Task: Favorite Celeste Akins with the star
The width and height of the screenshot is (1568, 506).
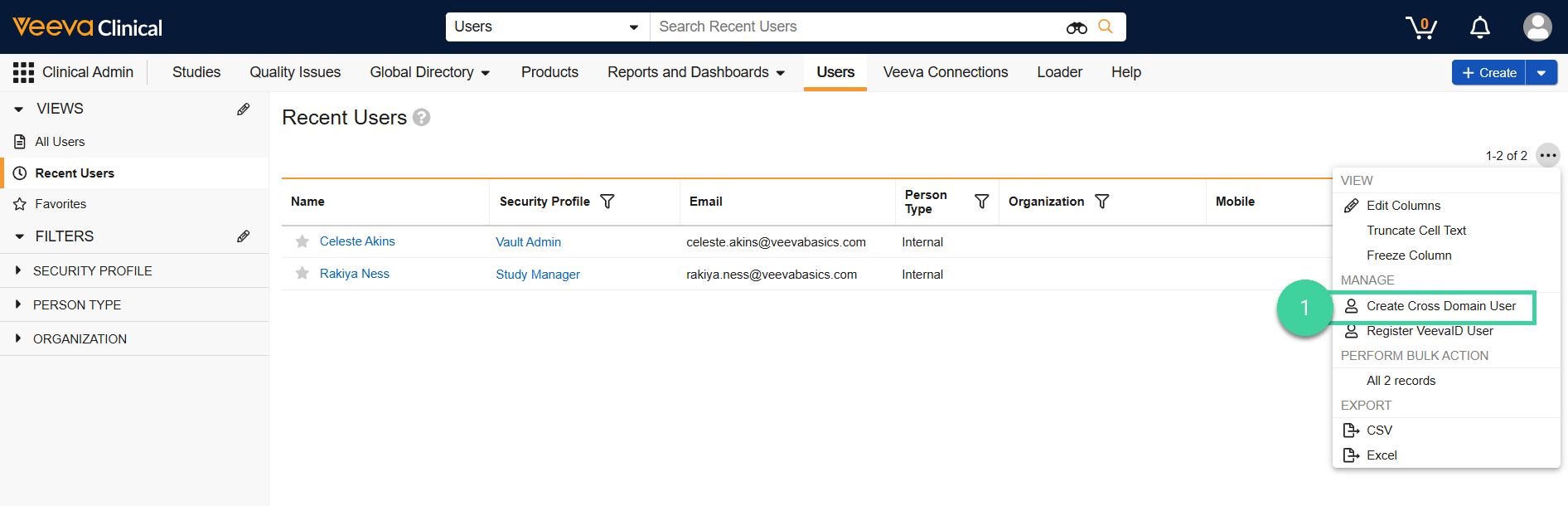Action: coord(302,241)
